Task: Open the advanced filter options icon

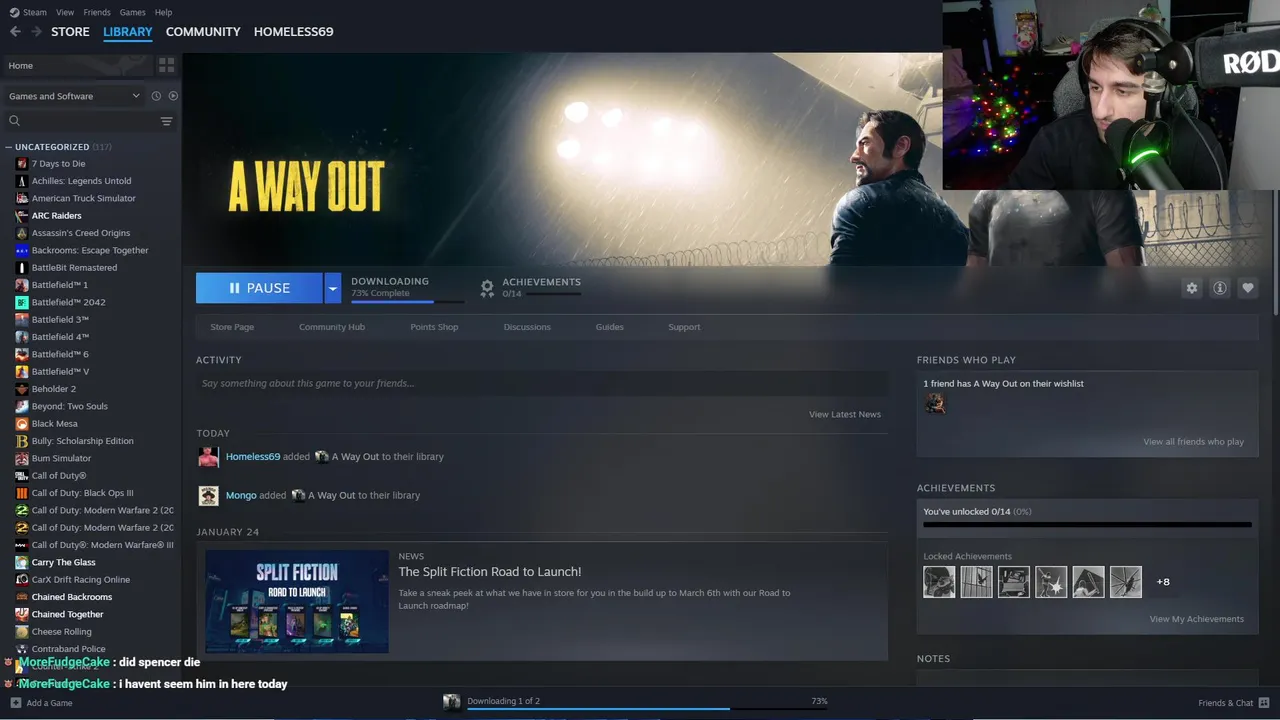Action: 166,121
